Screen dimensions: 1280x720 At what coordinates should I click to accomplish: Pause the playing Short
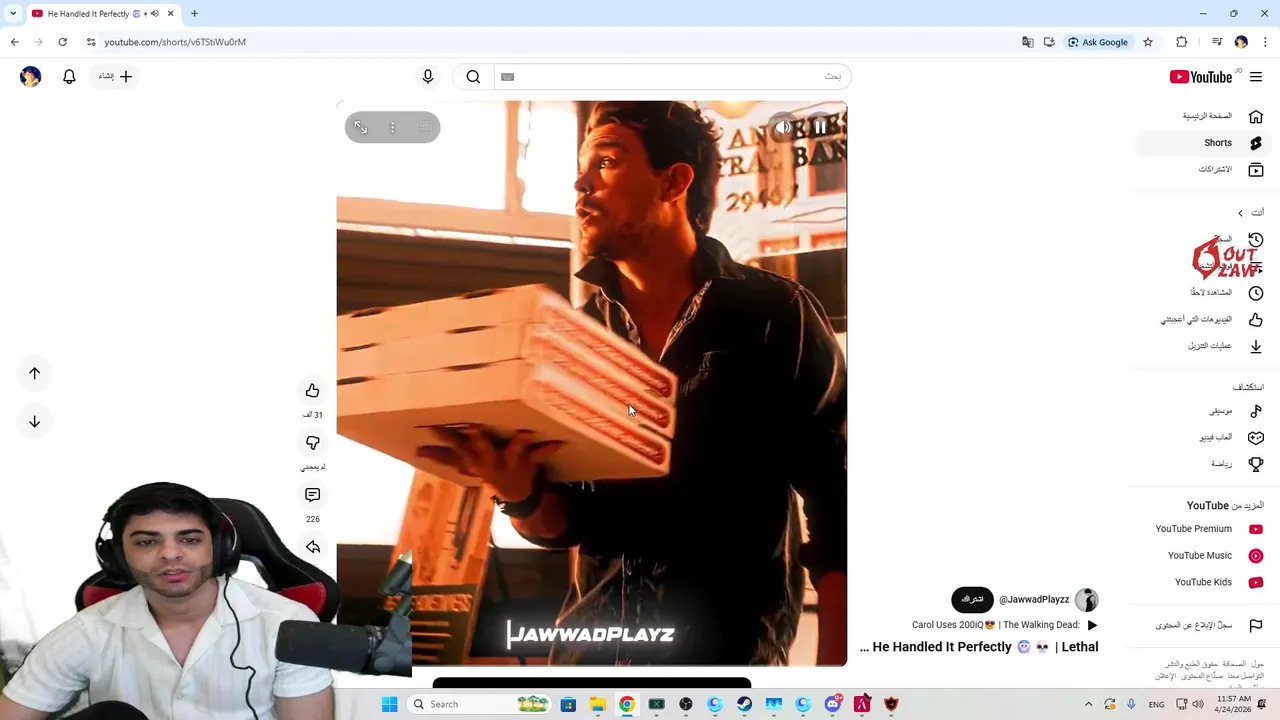(x=820, y=127)
